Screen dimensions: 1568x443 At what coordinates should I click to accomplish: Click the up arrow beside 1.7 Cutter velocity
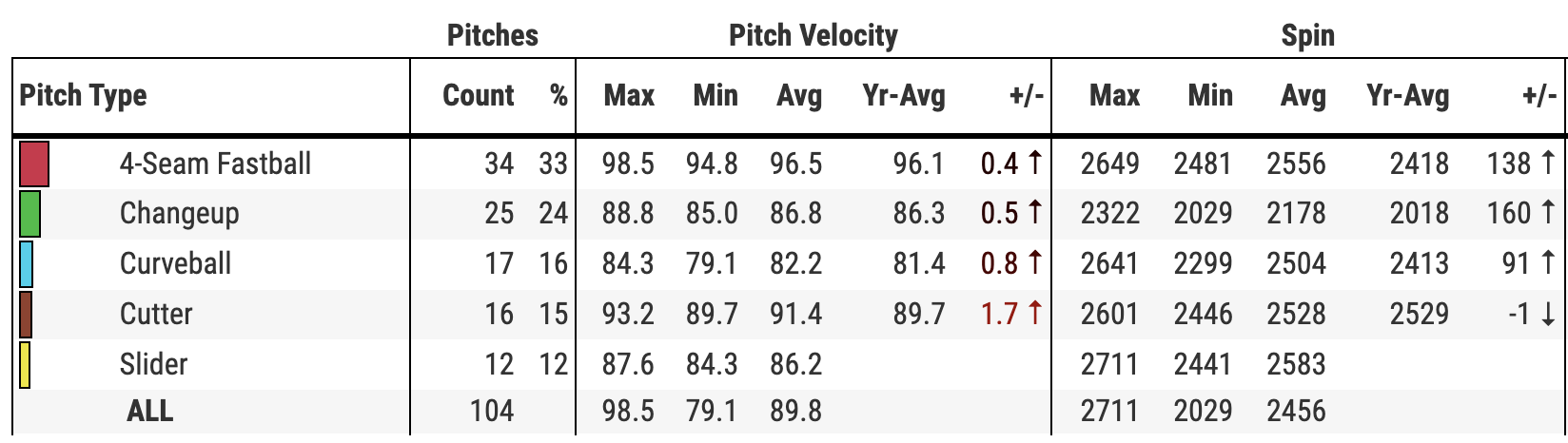[x=1034, y=315]
